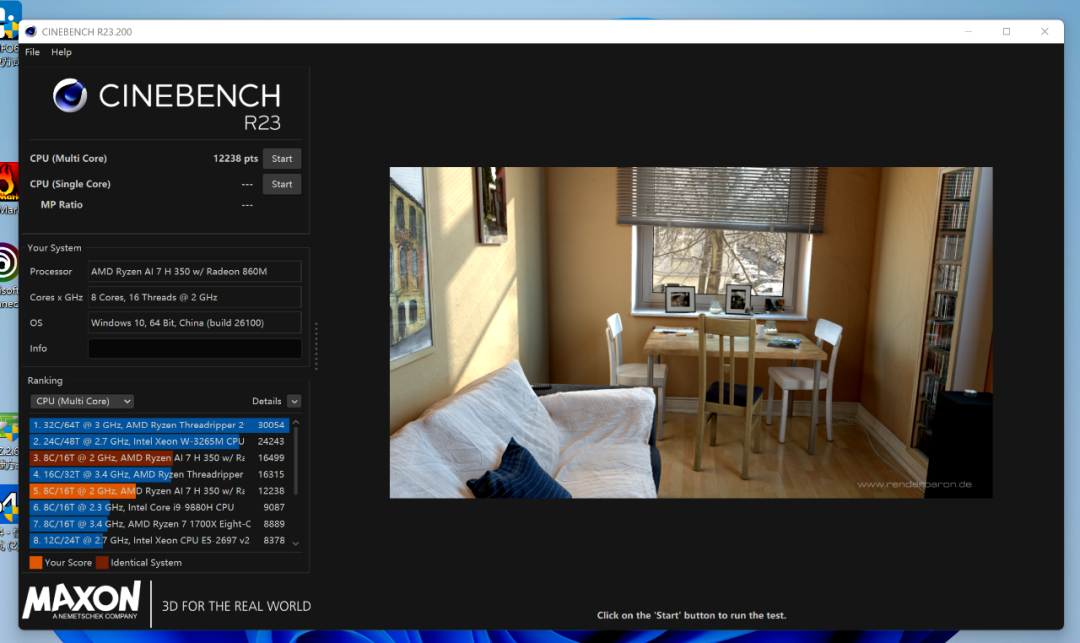Click the MP Ratio label
Viewport: 1080px width, 643px height.
point(61,204)
